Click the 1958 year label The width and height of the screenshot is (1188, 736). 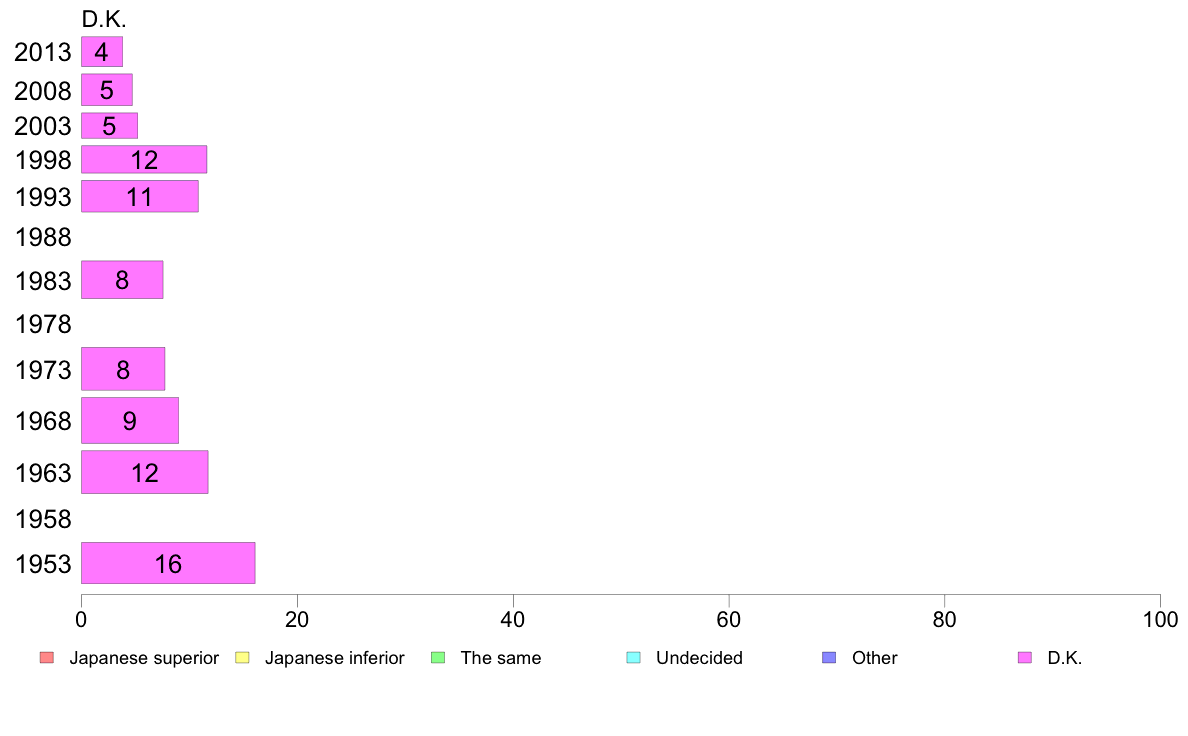pyautogui.click(x=43, y=519)
